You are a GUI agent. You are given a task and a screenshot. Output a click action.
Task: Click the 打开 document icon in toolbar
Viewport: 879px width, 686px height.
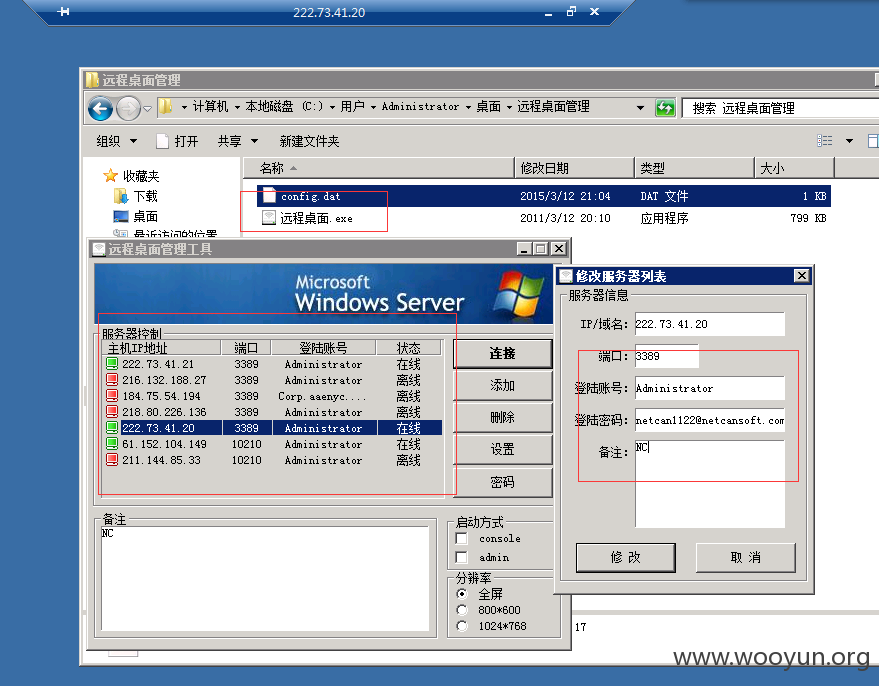point(163,141)
